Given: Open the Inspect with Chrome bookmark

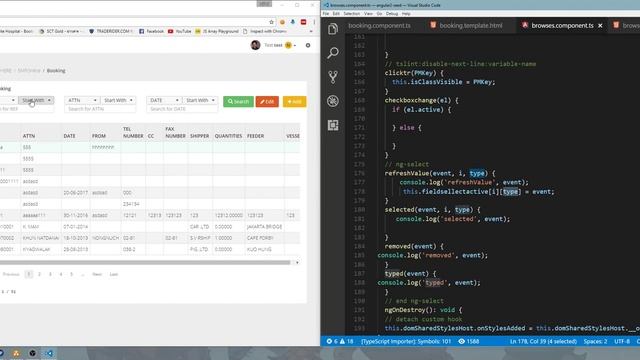Looking at the screenshot, I should pyautogui.click(x=264, y=31).
